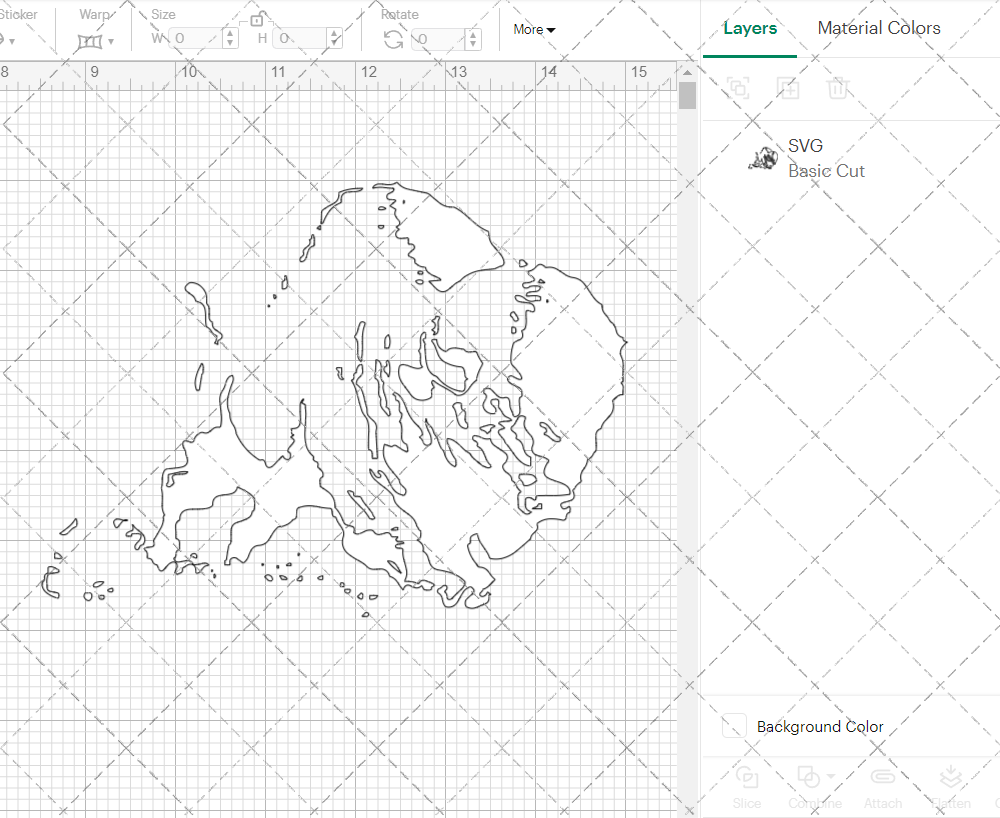Adjust the Height stepper arrows
The height and width of the screenshot is (818, 1000).
point(335,38)
